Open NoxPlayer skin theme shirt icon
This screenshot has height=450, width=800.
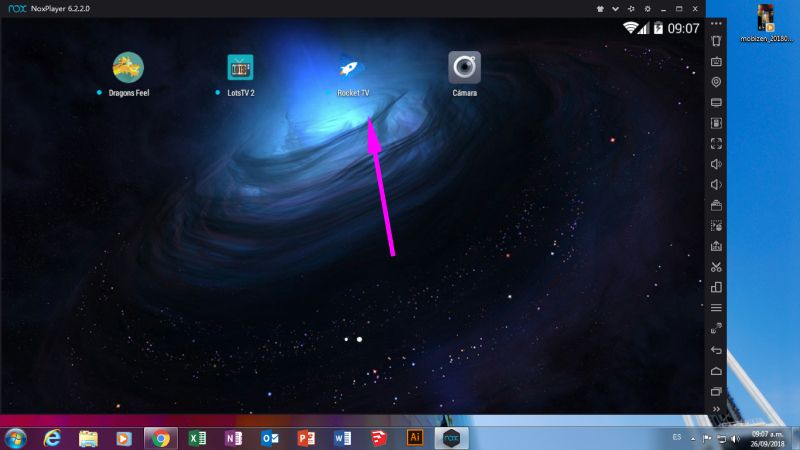(600, 9)
